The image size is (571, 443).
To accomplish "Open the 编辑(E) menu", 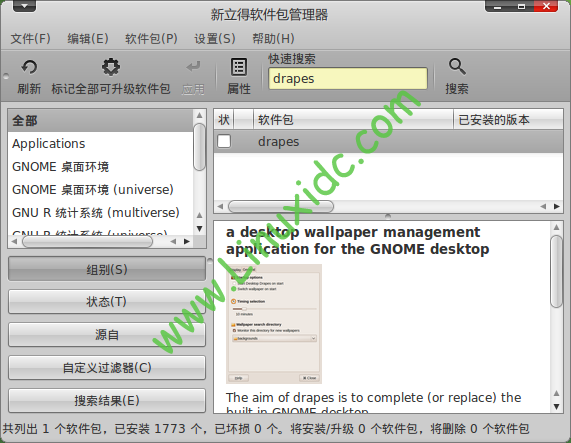I will pyautogui.click(x=88, y=38).
